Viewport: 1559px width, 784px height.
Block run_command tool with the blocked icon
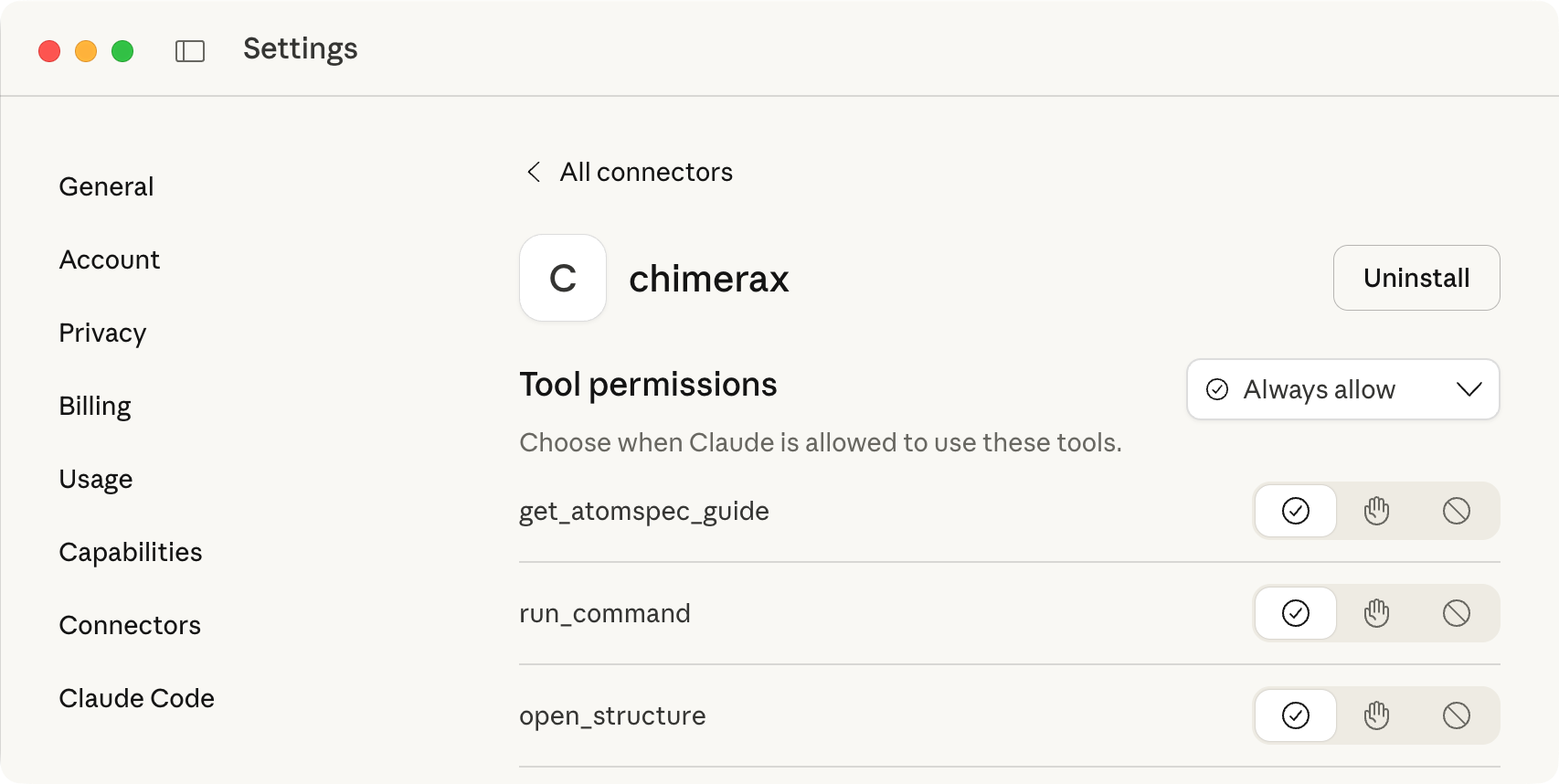click(1457, 613)
